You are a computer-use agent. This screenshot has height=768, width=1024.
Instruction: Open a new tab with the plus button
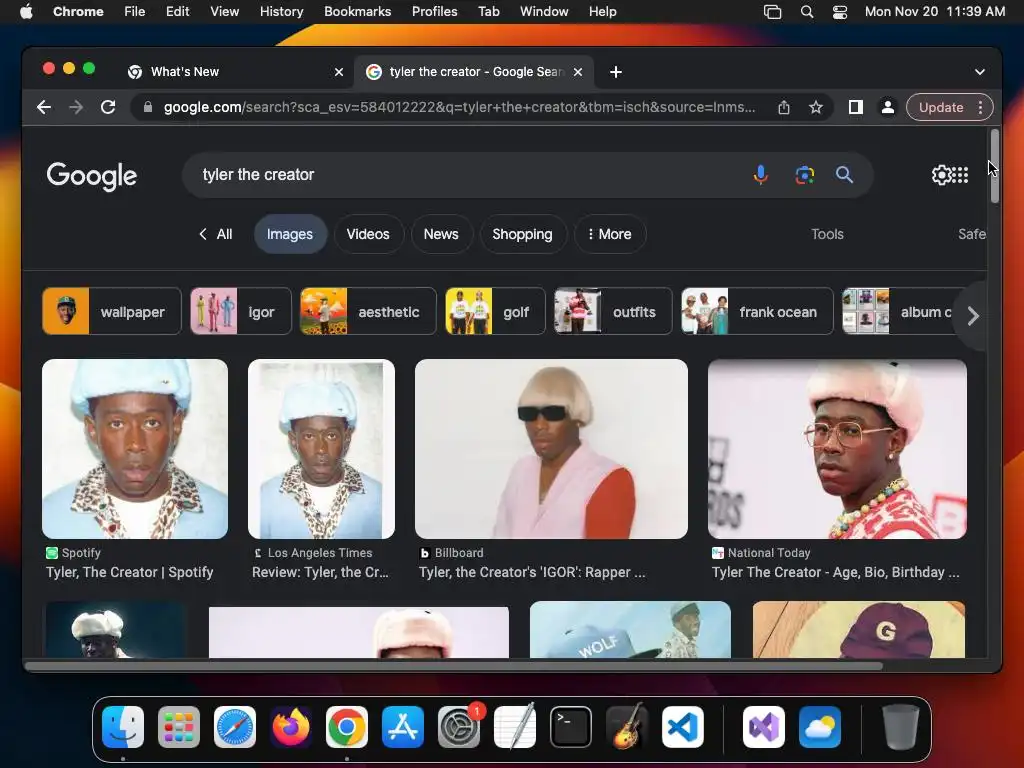pos(615,72)
